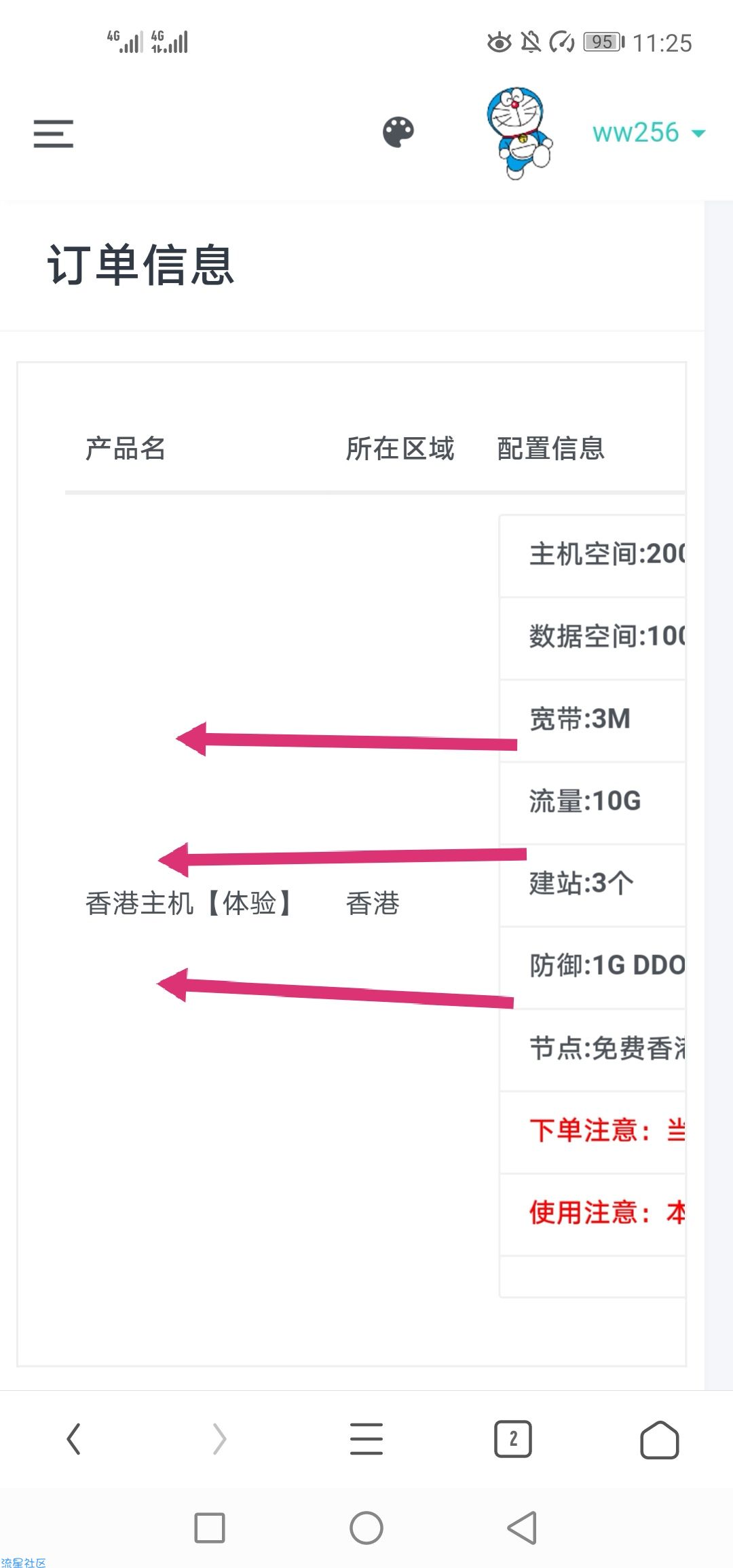Image resolution: width=733 pixels, height=1568 pixels.
Task: Select the 宽带:3M configuration row
Action: pos(593,720)
